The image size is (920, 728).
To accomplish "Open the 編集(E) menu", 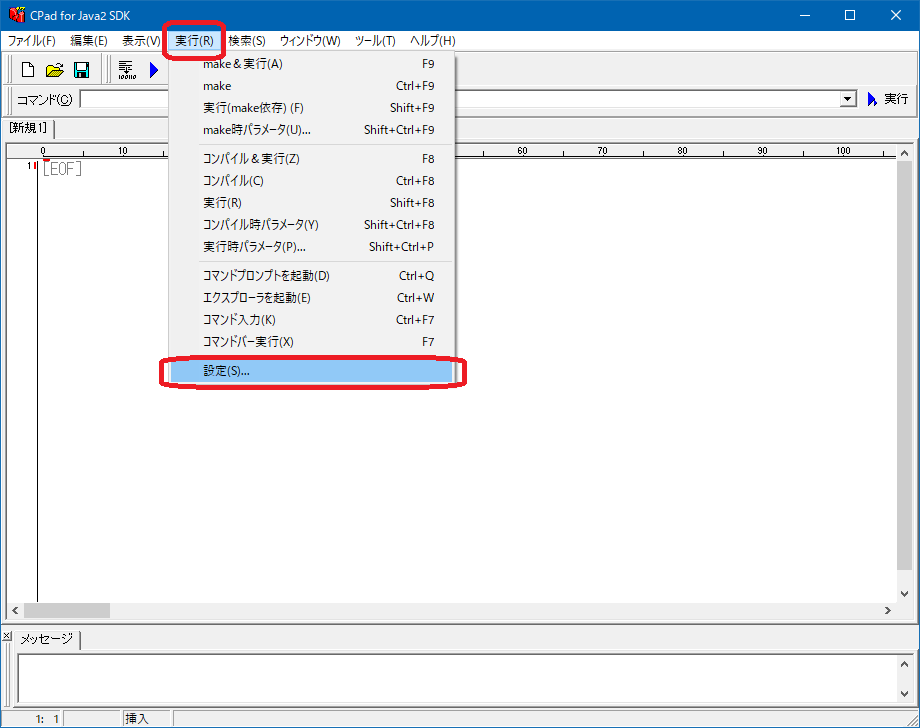I will [89, 40].
